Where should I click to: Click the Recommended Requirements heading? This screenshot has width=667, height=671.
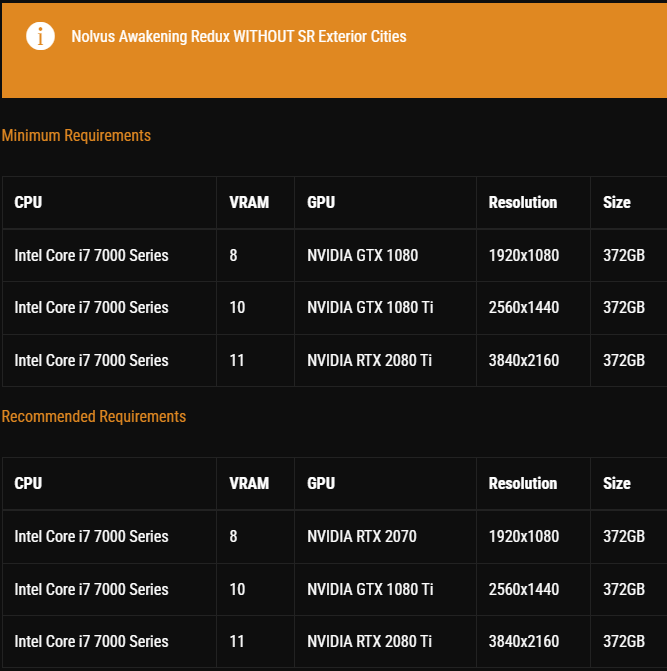[94, 416]
